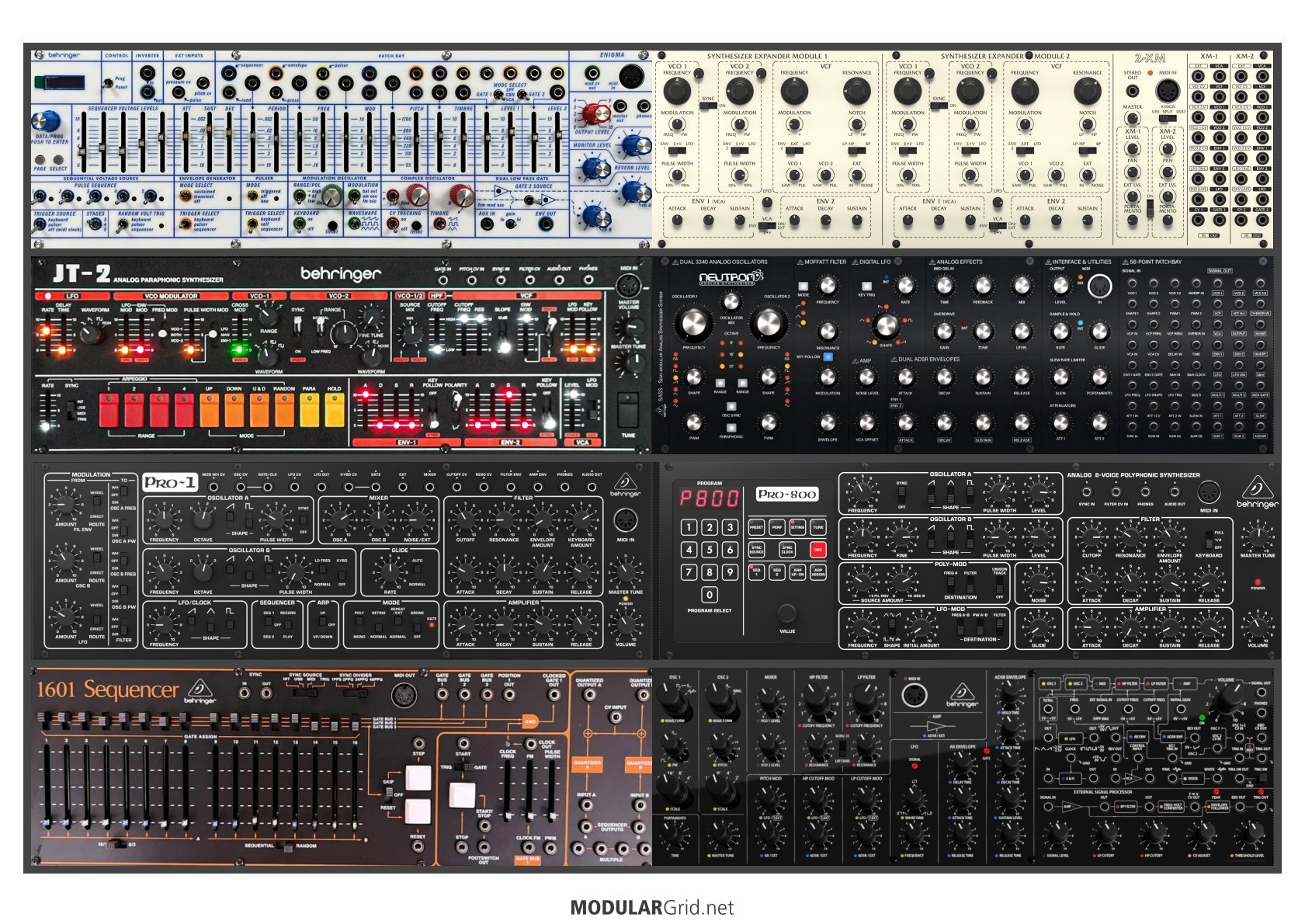Click the Behringer logo on Pro-800
Image resolution: width=1305 pixels, height=924 pixels.
[x=1257, y=492]
